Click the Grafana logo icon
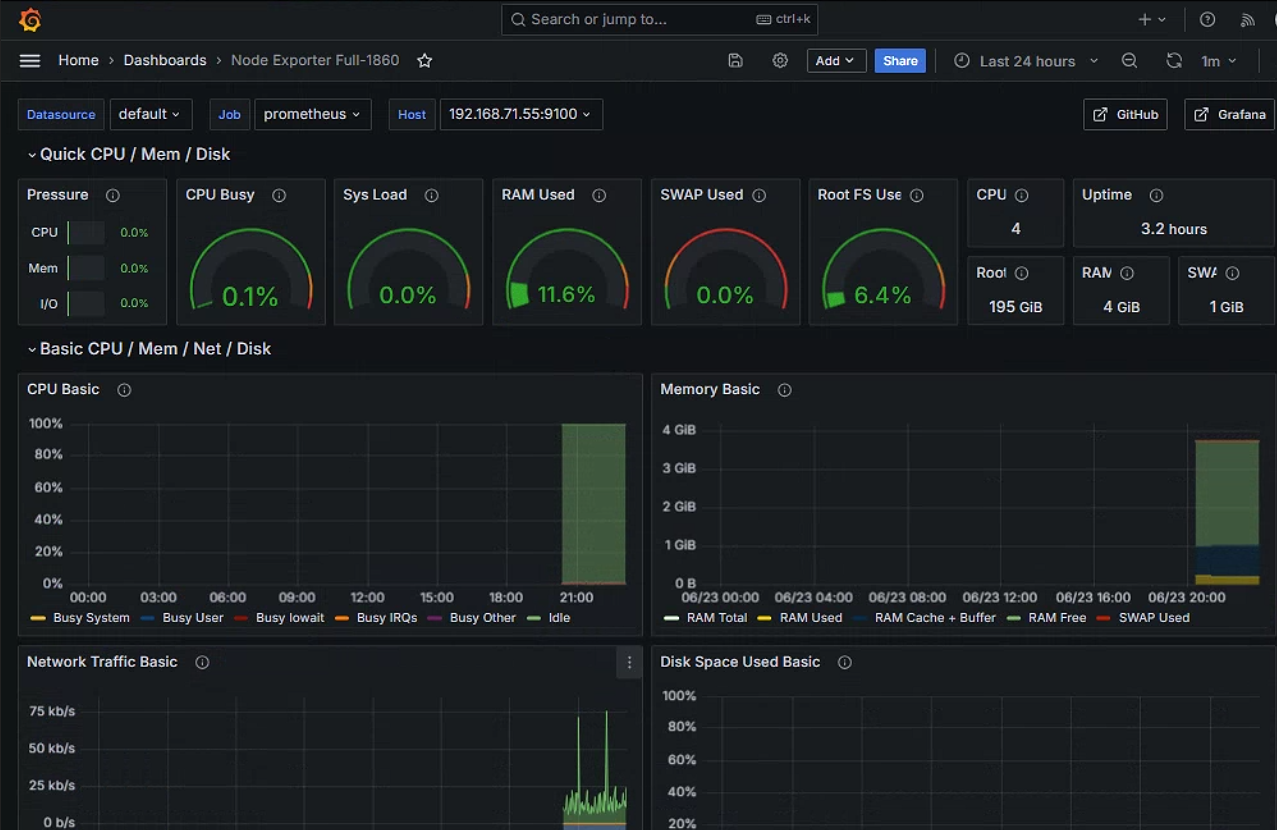Screen dimensions: 1277x830 [x=30, y=20]
